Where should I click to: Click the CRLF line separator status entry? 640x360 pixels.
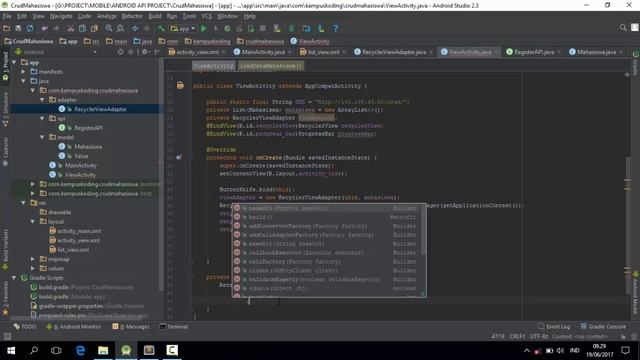coord(517,336)
